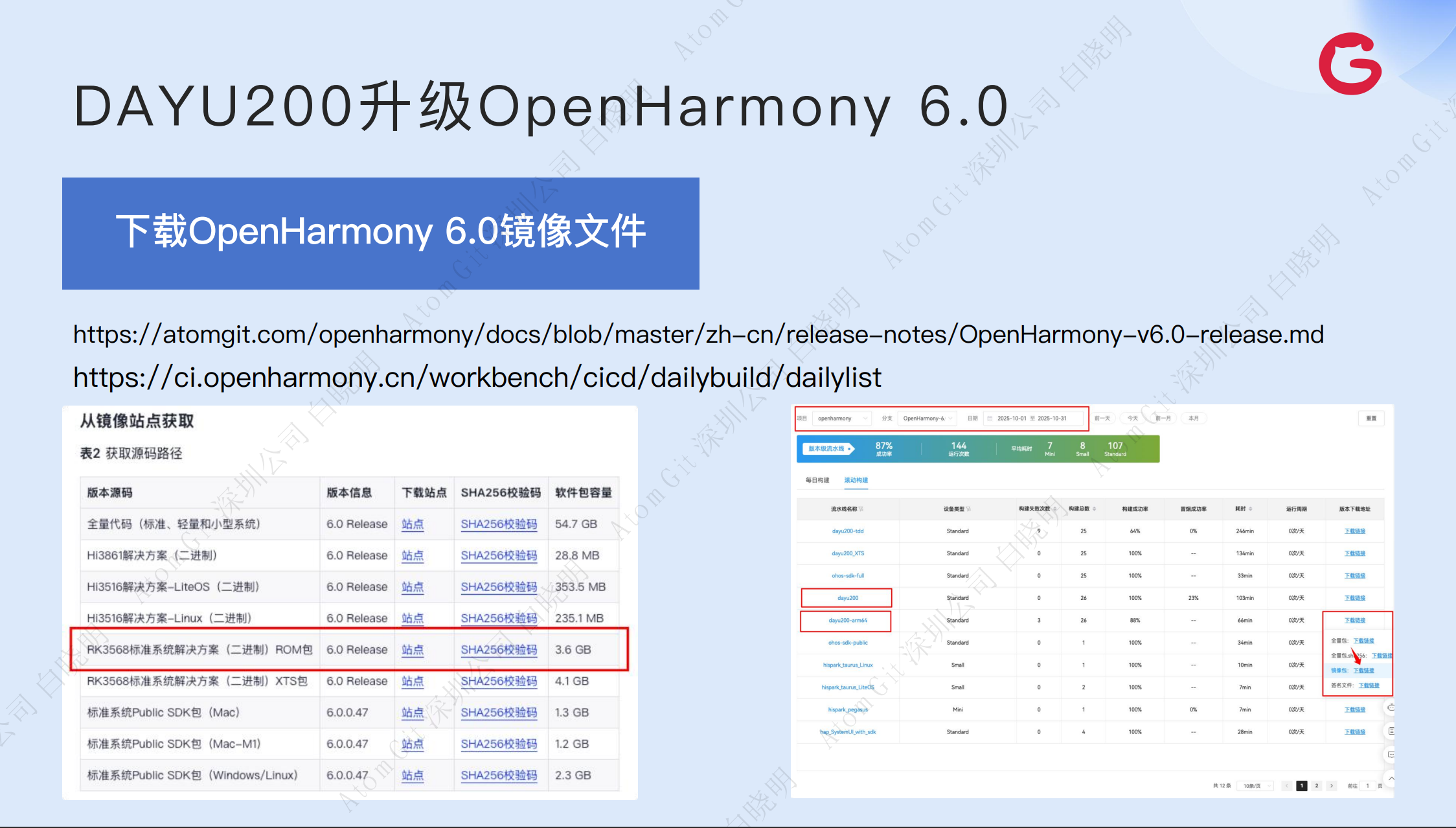This screenshot has height=828, width=1456.
Task: Click the red AtomGit logo
Action: 1350,63
